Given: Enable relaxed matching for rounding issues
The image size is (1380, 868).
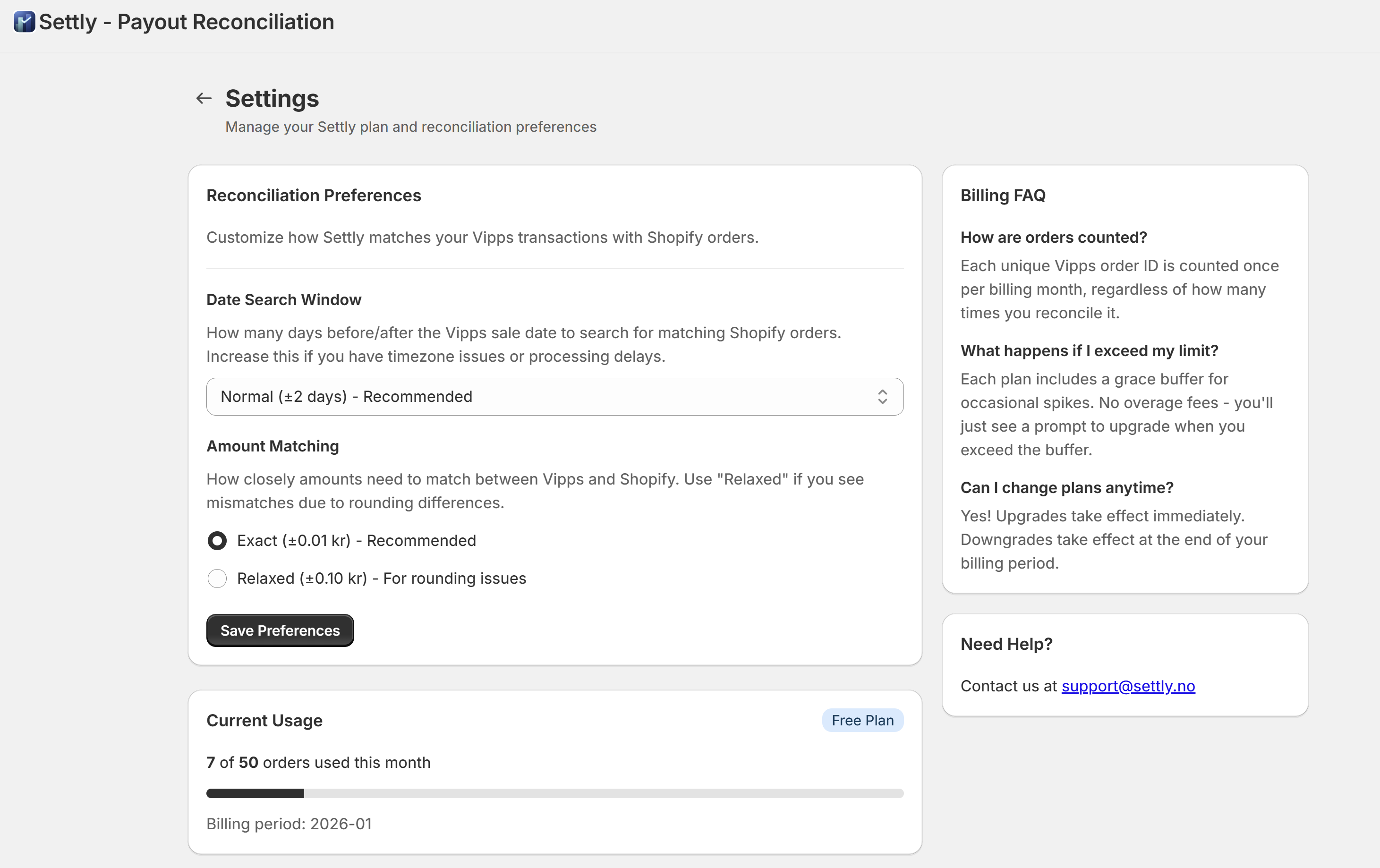Looking at the screenshot, I should click(x=217, y=579).
